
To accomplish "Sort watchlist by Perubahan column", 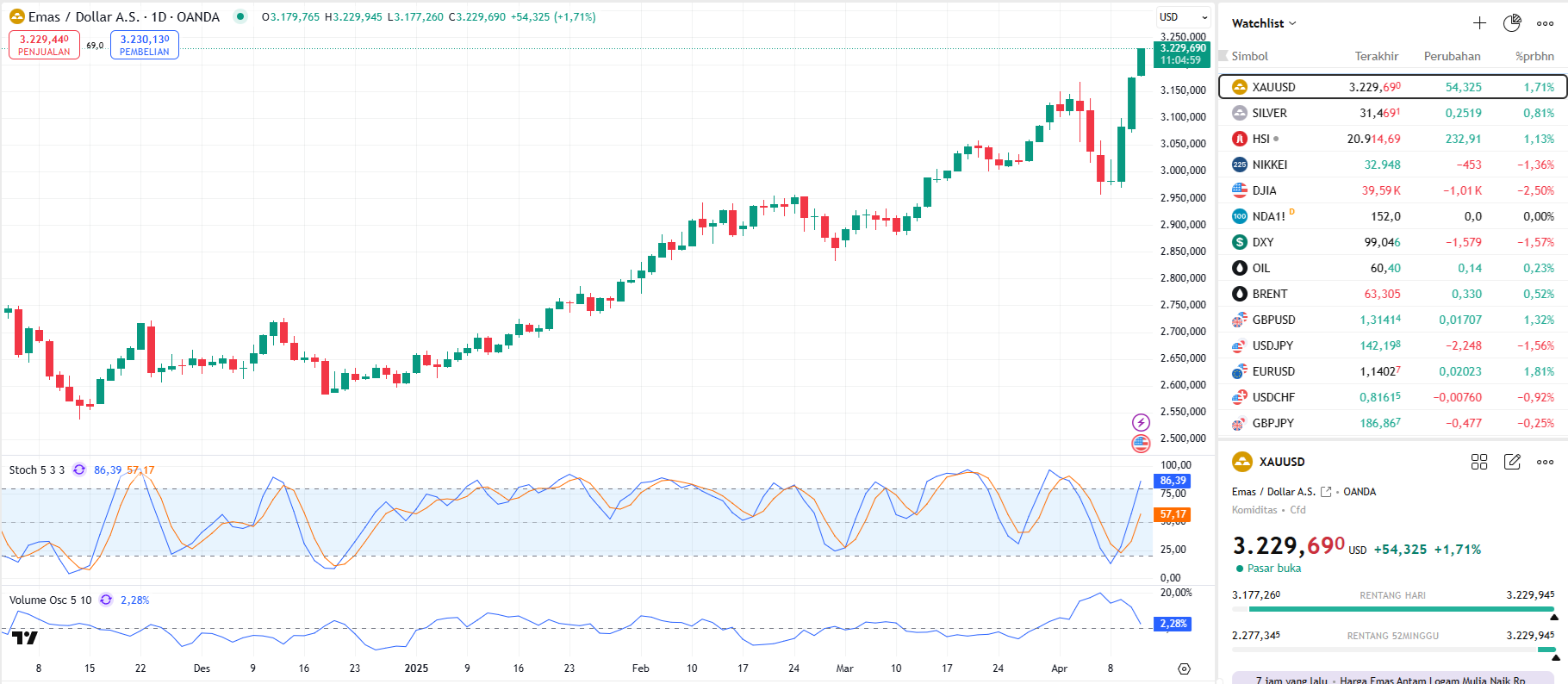I will click(1452, 56).
